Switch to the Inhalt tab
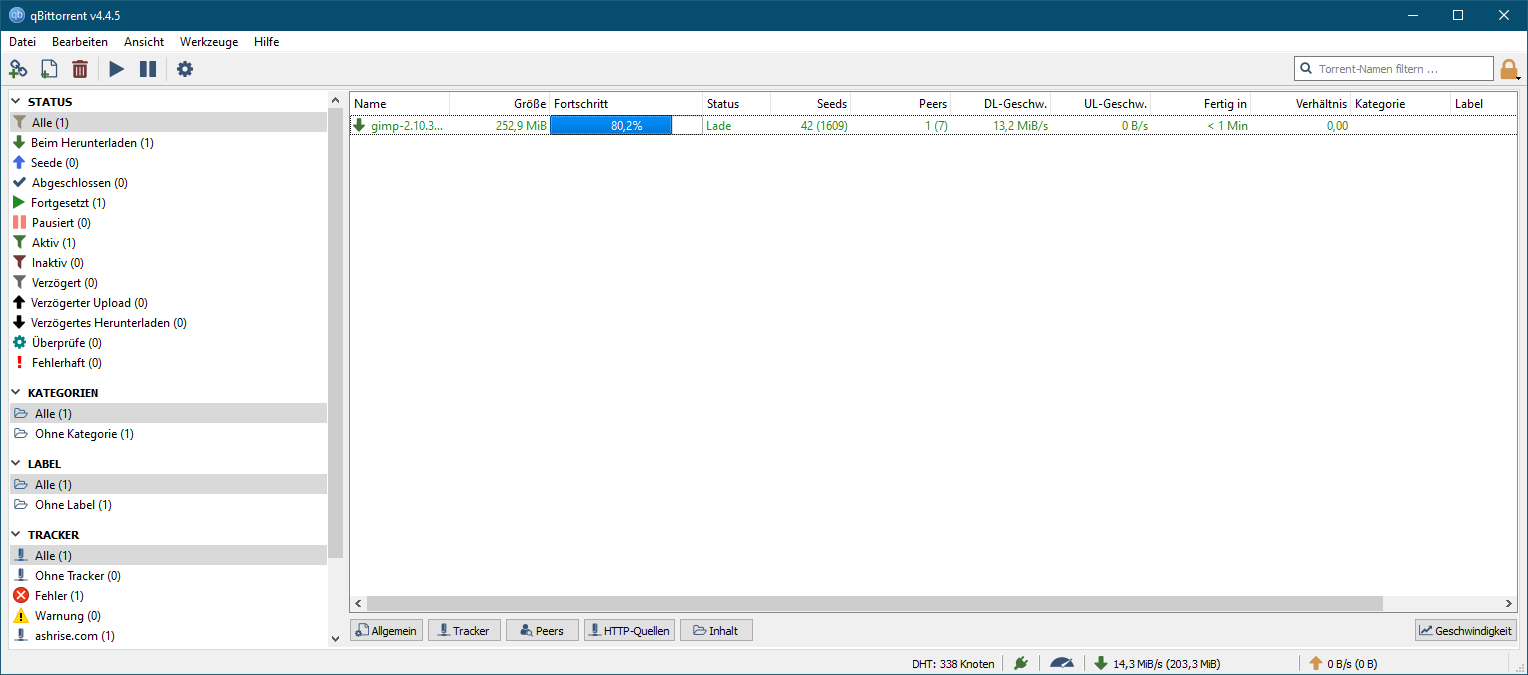Screen dimensions: 1528x675 point(716,631)
